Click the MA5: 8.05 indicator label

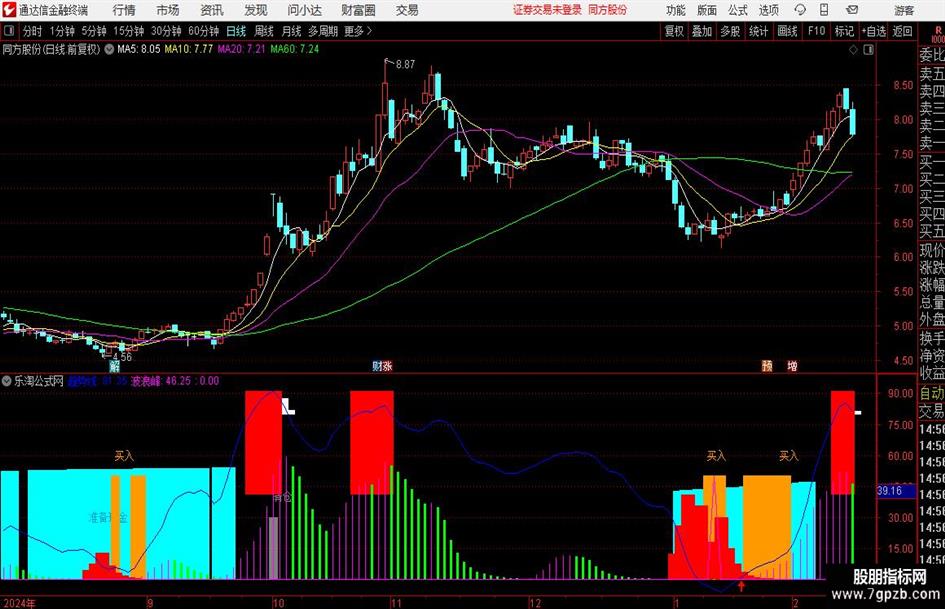[139, 49]
